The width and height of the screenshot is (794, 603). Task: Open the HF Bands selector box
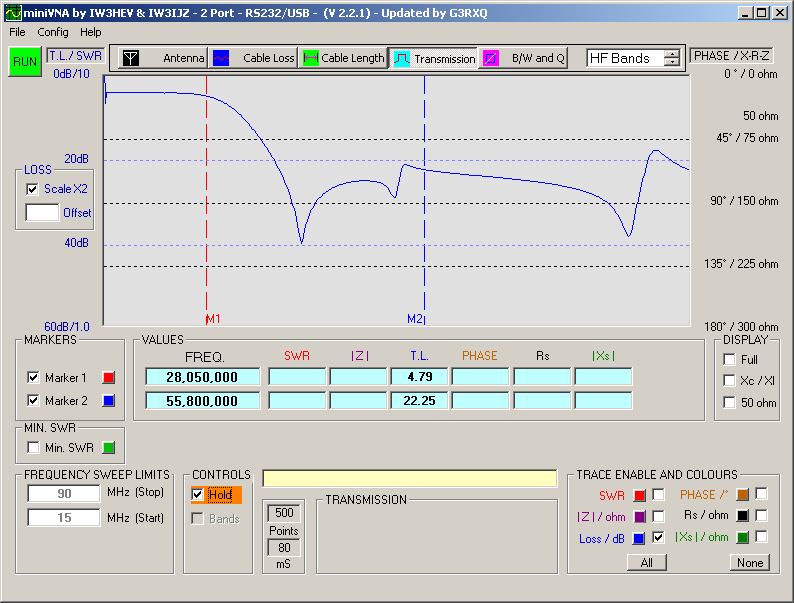click(x=625, y=58)
